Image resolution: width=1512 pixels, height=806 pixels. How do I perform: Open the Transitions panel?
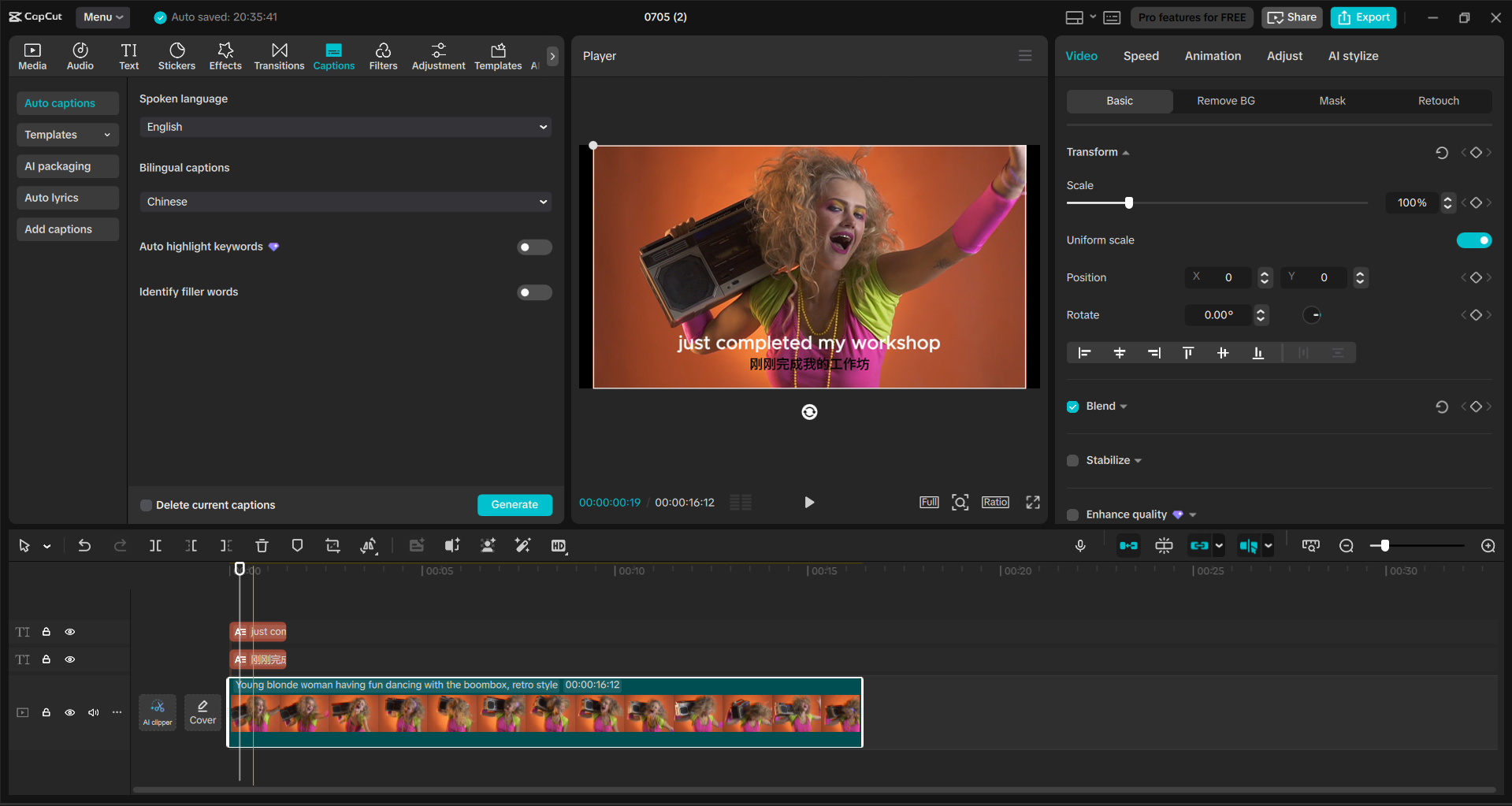coord(279,57)
